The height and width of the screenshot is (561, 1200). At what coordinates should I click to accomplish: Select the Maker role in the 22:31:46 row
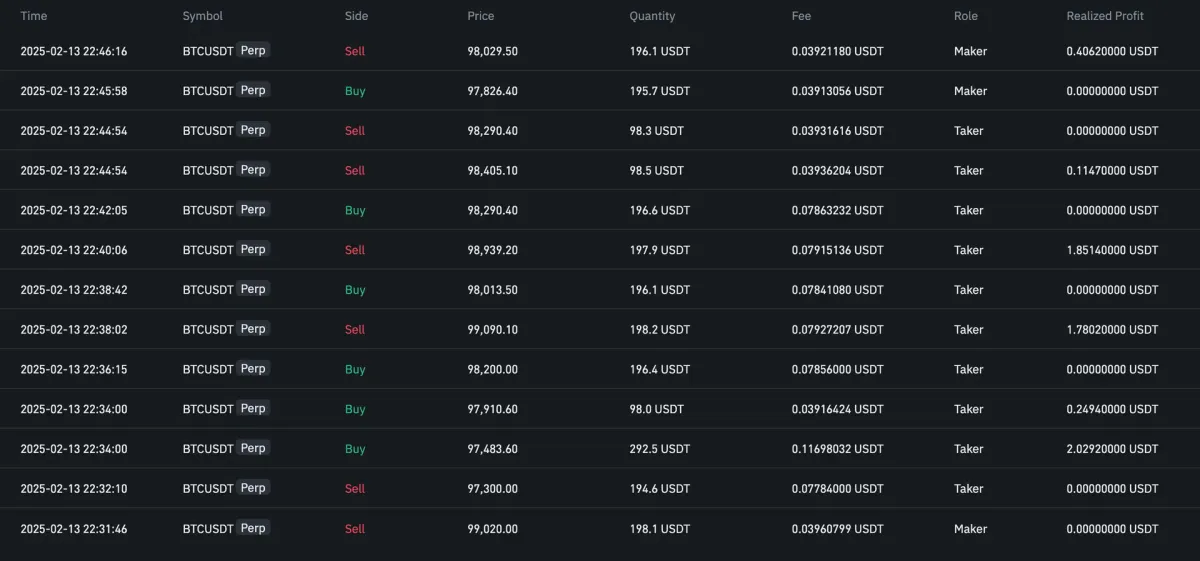coord(970,529)
